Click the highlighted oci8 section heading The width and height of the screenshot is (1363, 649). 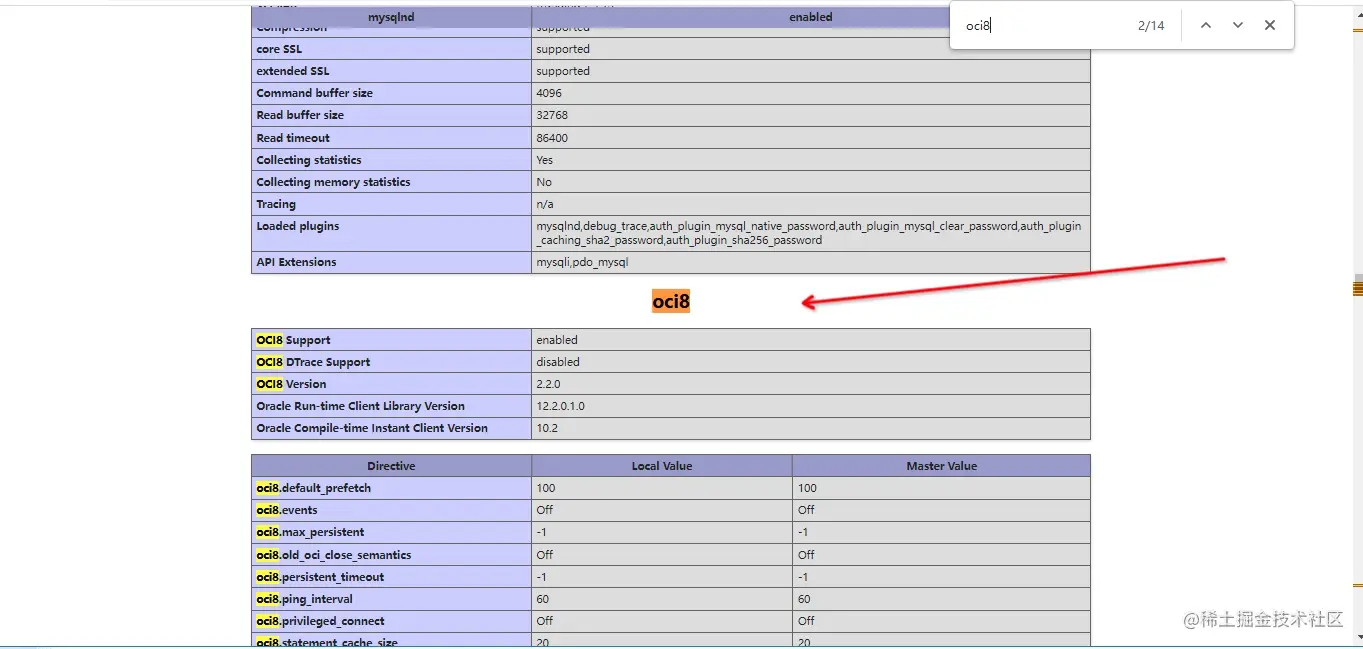coord(671,301)
